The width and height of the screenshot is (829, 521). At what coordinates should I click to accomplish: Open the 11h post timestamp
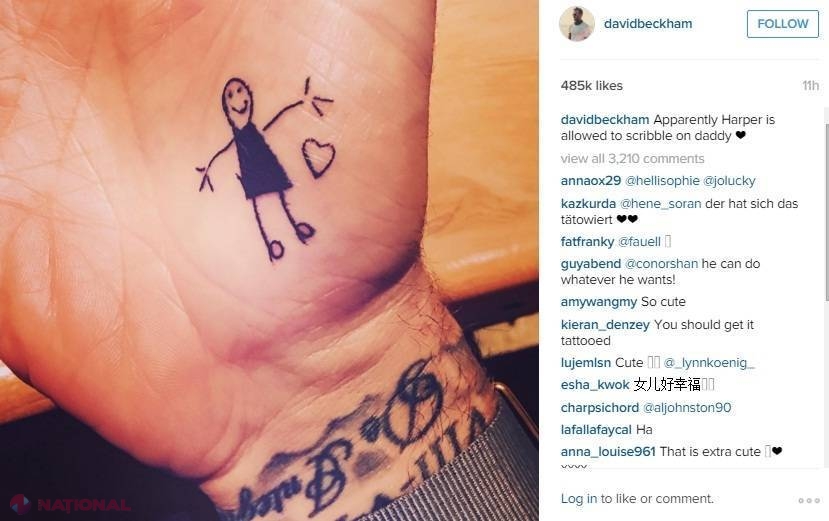(810, 86)
